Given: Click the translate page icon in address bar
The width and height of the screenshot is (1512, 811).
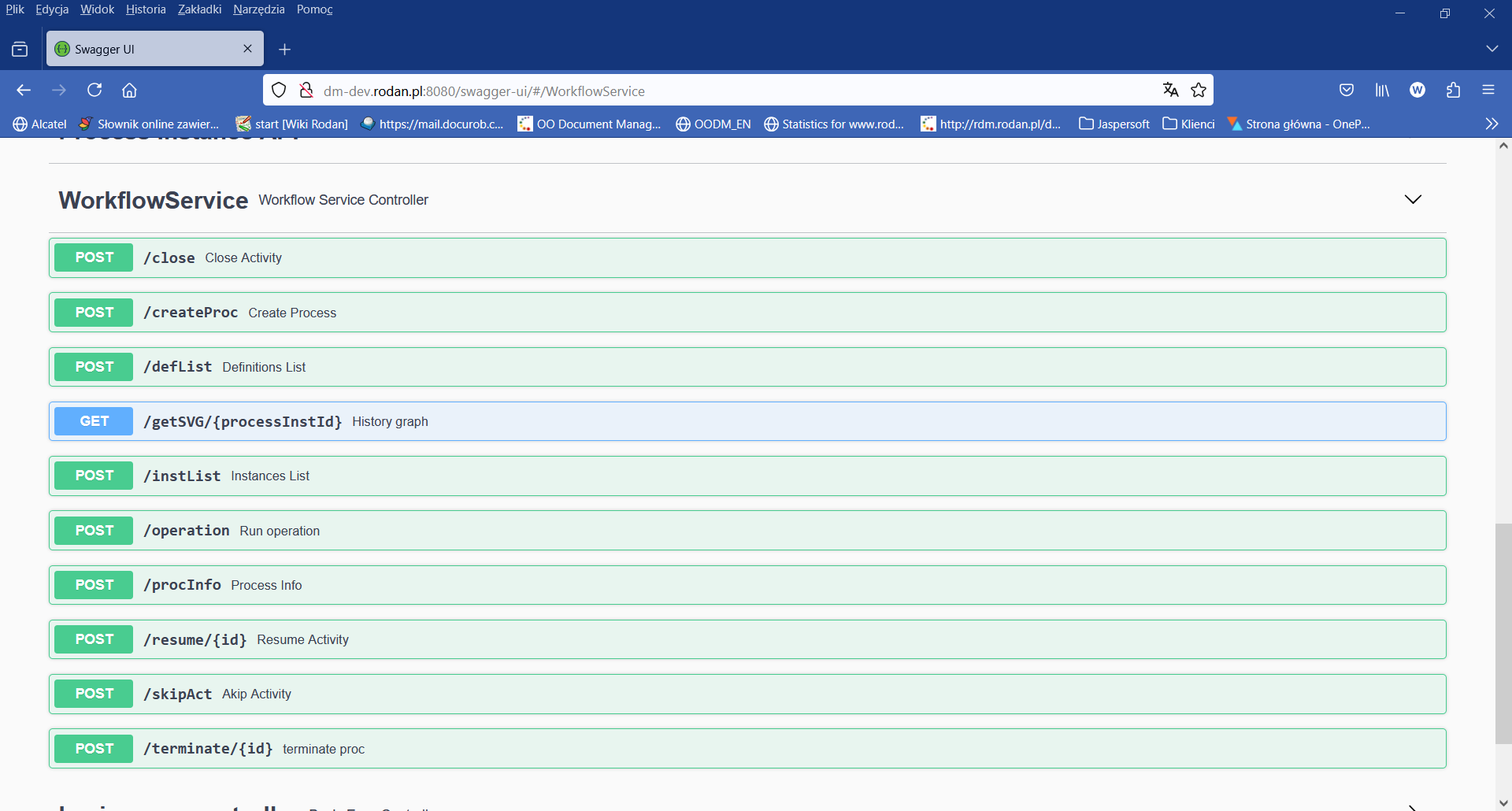Looking at the screenshot, I should [x=1170, y=90].
